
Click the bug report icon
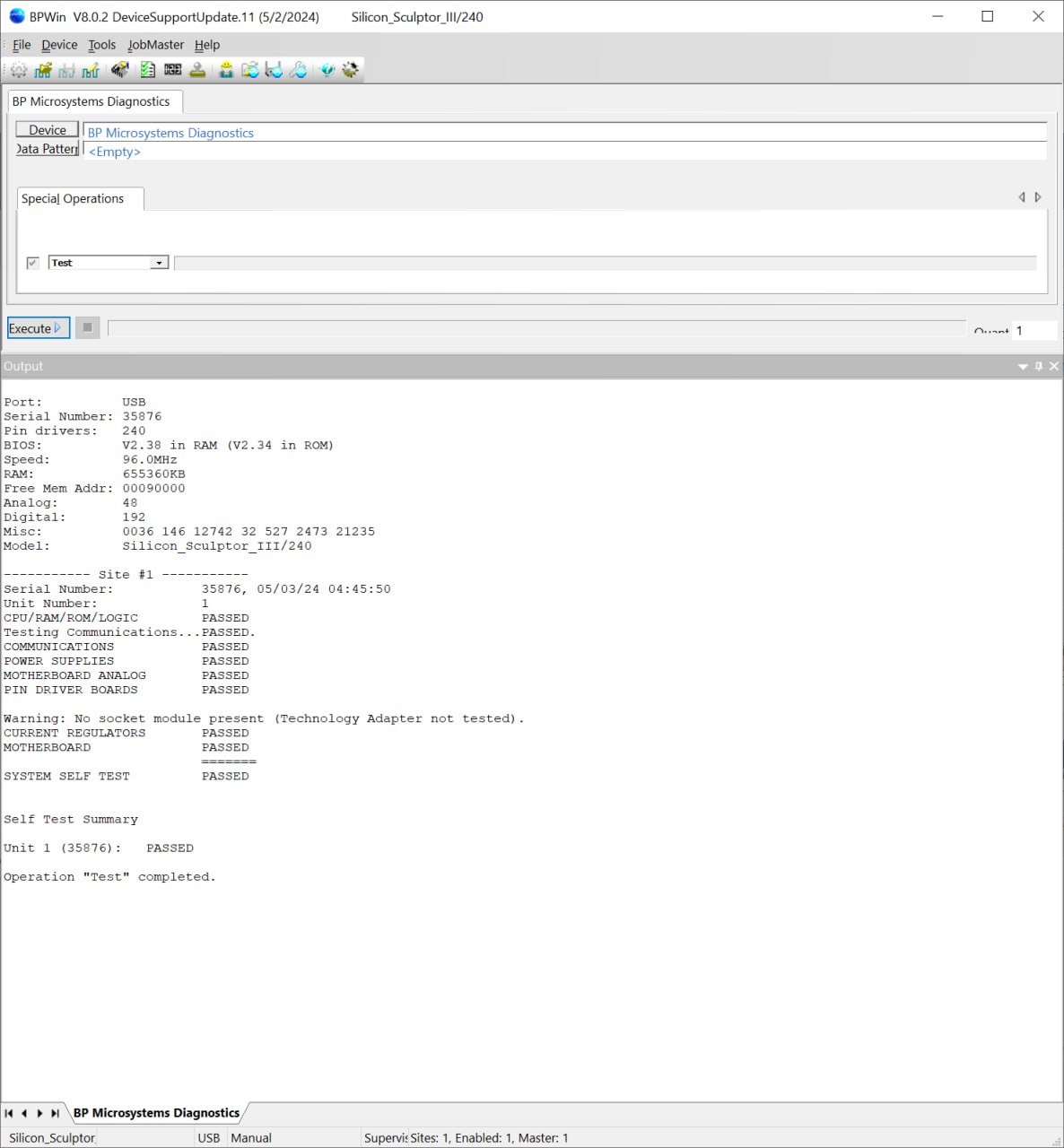351,70
